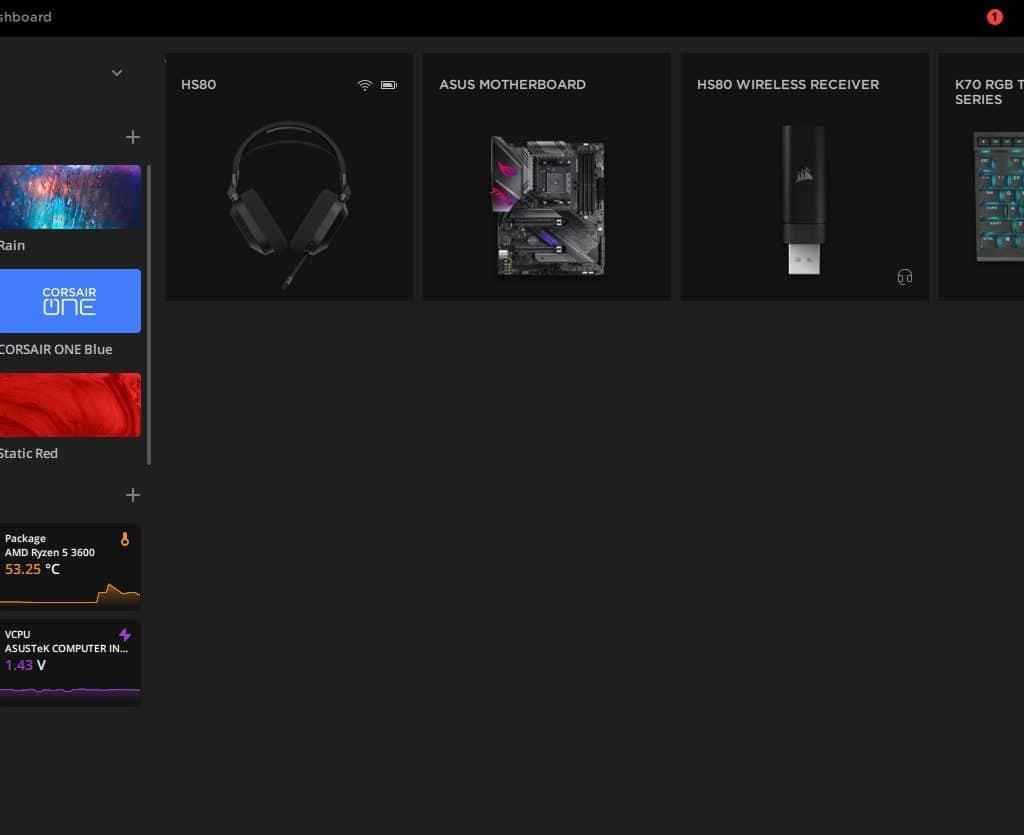Click the thermometer icon on Package sensor
The width and height of the screenshot is (1024, 835).
click(x=125, y=539)
